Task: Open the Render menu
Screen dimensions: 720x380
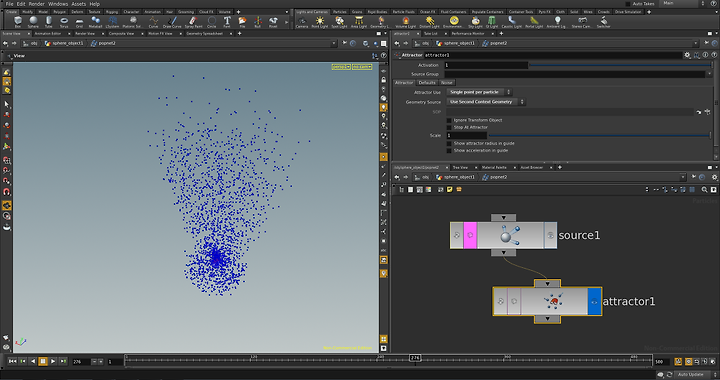Action: pyautogui.click(x=37, y=4)
